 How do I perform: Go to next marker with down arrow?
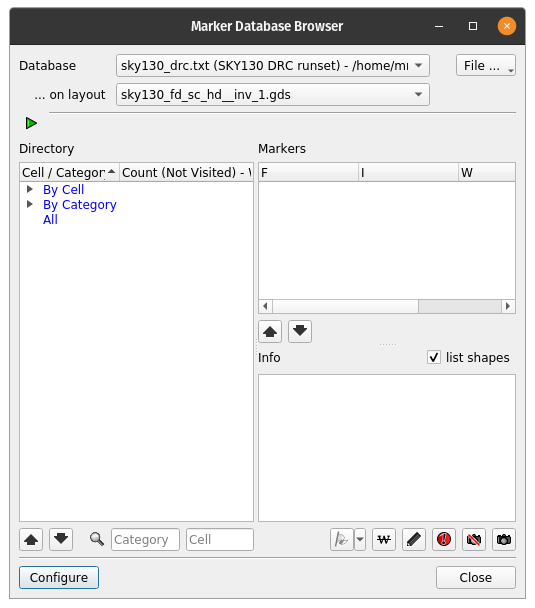pyautogui.click(x=300, y=332)
